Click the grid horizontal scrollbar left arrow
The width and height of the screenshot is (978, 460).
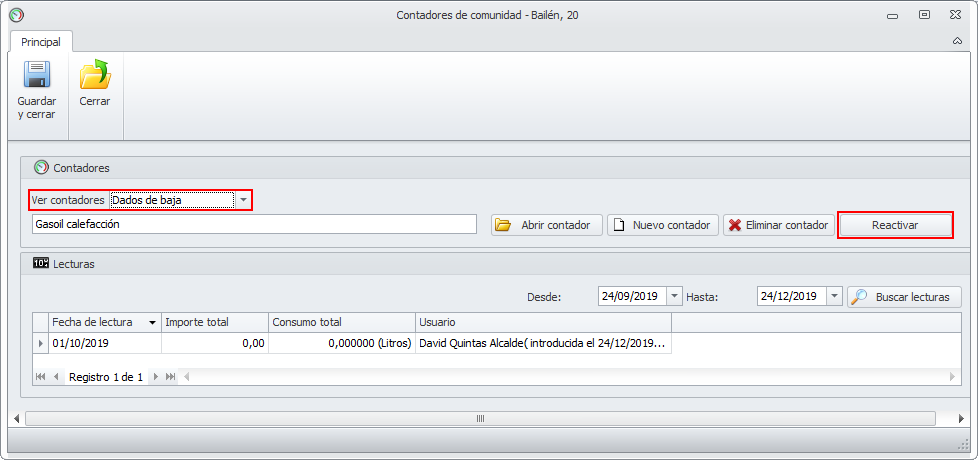(x=186, y=376)
